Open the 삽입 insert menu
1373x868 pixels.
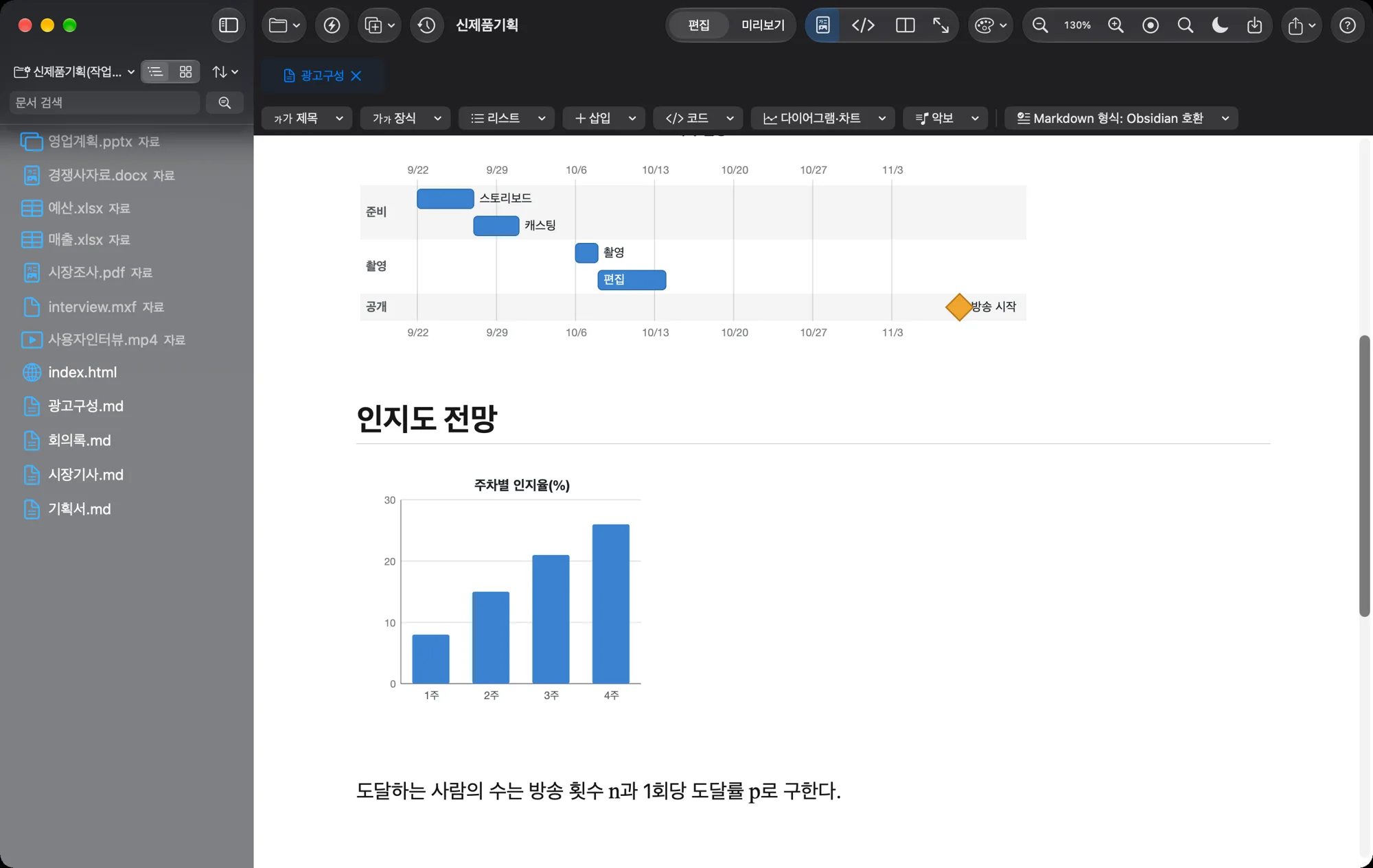tap(604, 118)
